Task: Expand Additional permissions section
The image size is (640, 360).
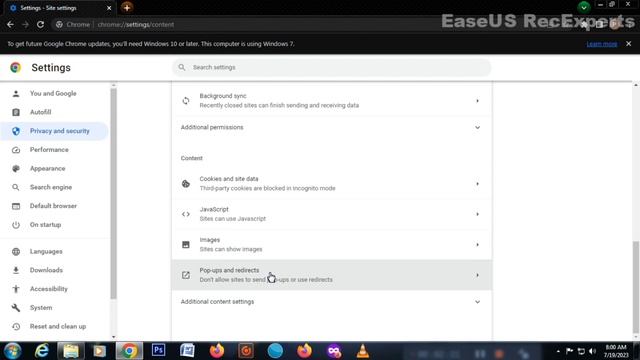Action: tap(331, 127)
